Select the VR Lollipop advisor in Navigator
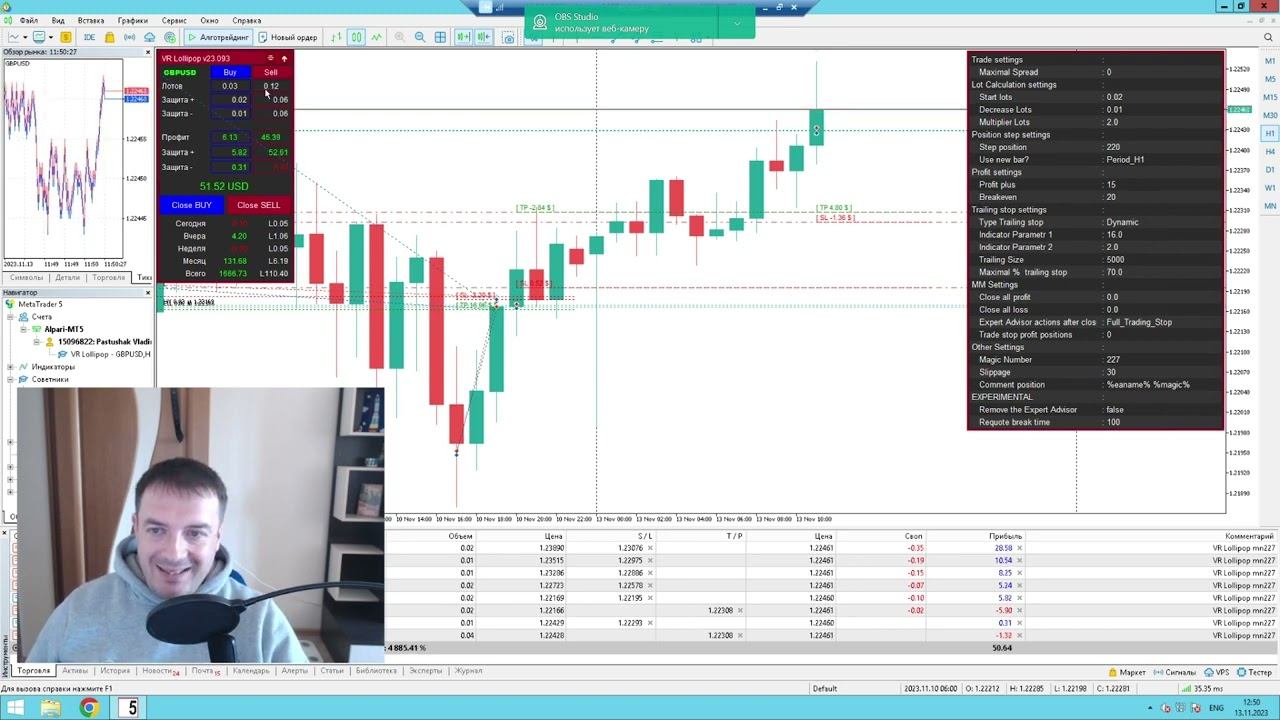Viewport: 1280px width, 720px height. click(104, 354)
